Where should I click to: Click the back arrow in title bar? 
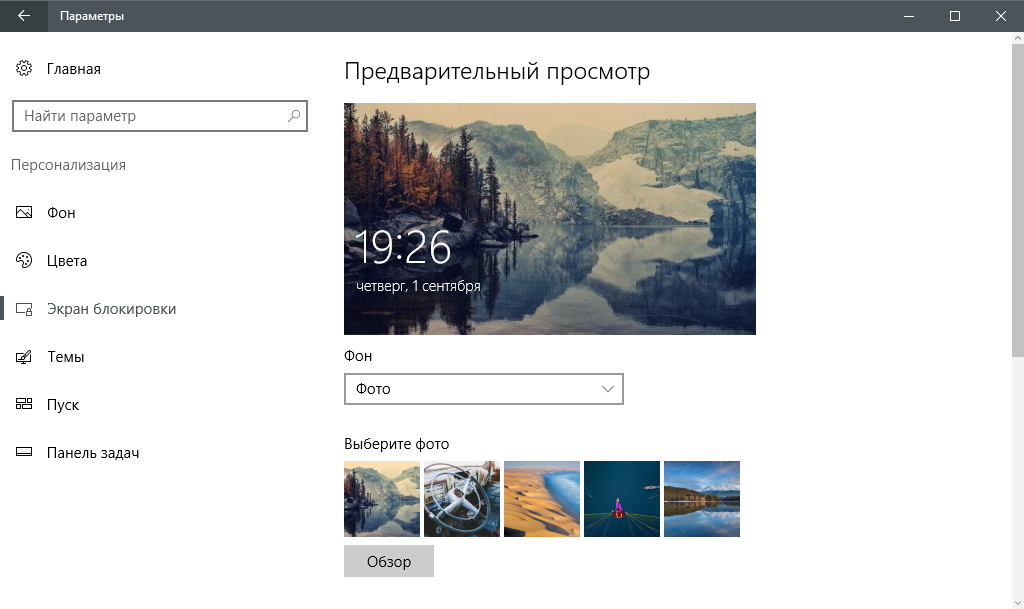(x=24, y=16)
